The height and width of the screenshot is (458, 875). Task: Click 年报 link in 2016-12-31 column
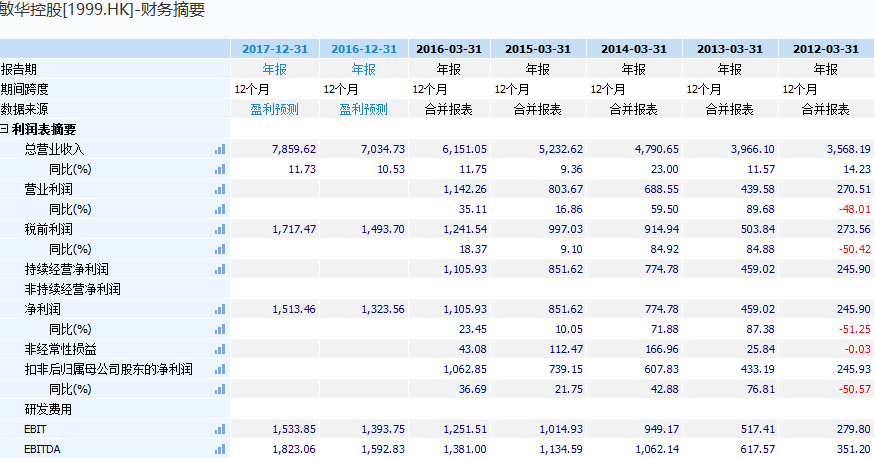point(363,69)
